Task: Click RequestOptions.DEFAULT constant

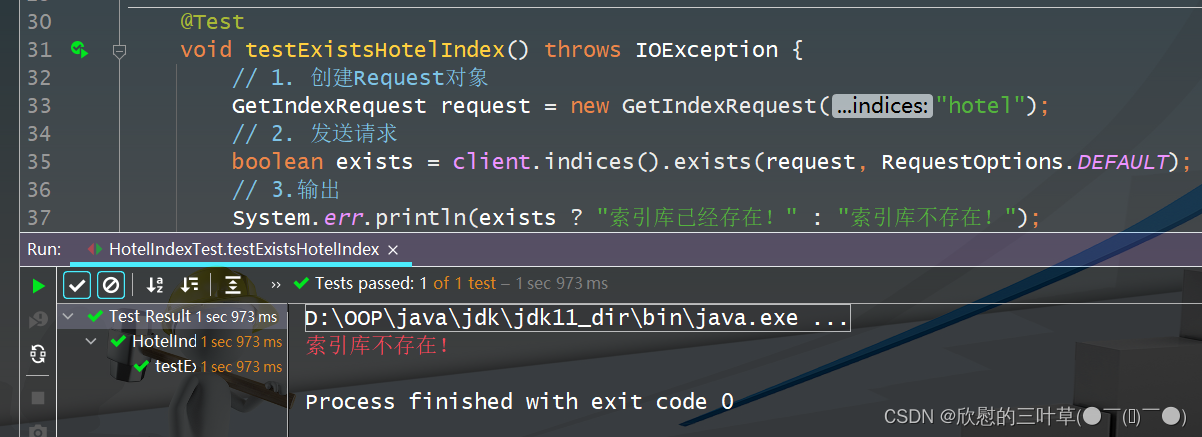Action: point(1025,162)
